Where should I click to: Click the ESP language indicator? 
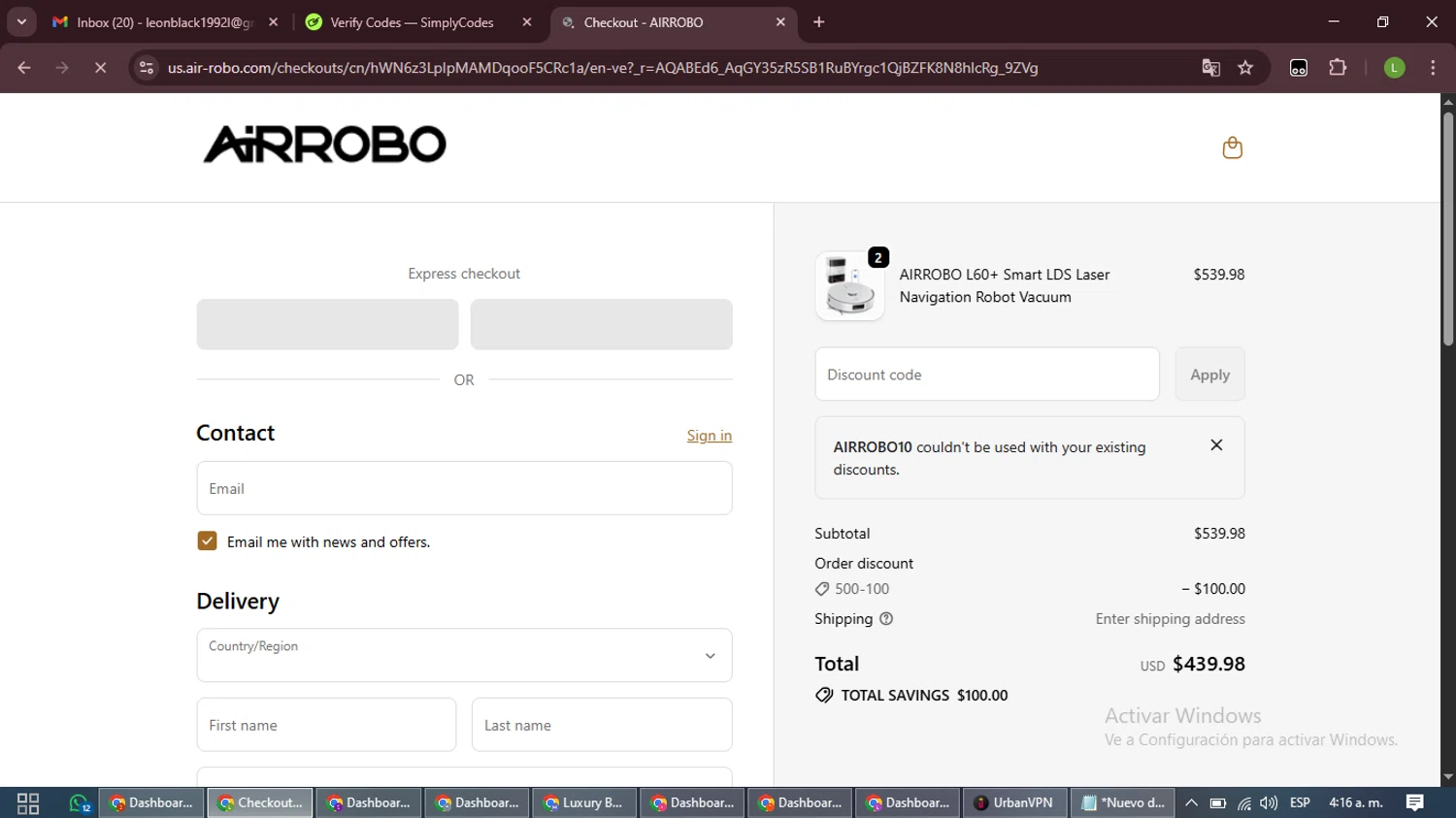pos(1300,802)
